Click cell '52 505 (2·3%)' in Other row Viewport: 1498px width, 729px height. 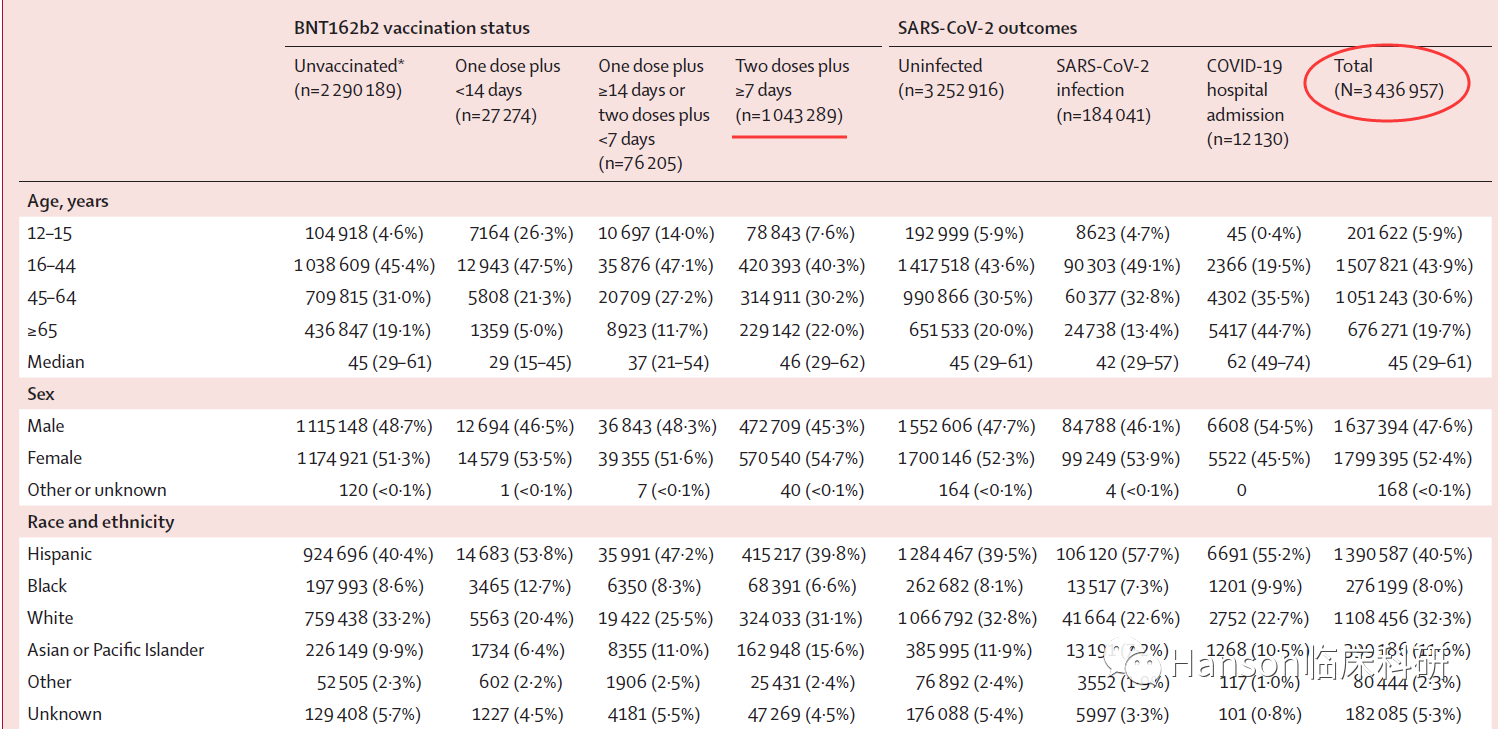(369, 682)
